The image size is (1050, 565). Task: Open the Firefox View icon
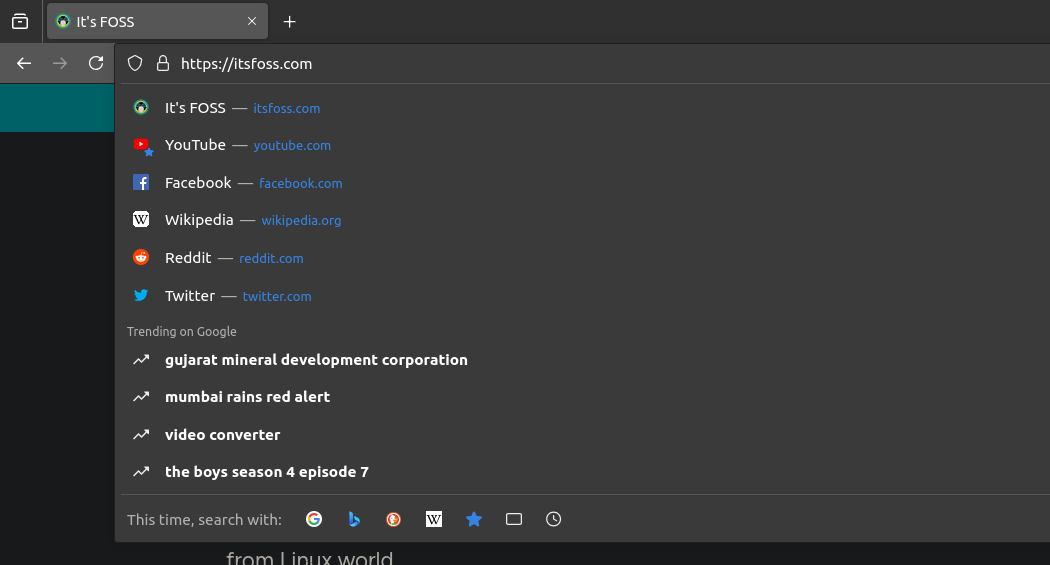20,21
